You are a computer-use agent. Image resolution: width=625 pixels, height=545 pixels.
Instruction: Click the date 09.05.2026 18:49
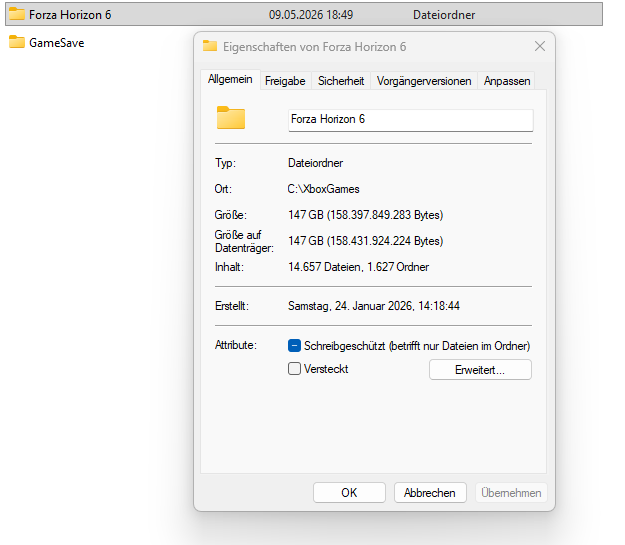[311, 15]
